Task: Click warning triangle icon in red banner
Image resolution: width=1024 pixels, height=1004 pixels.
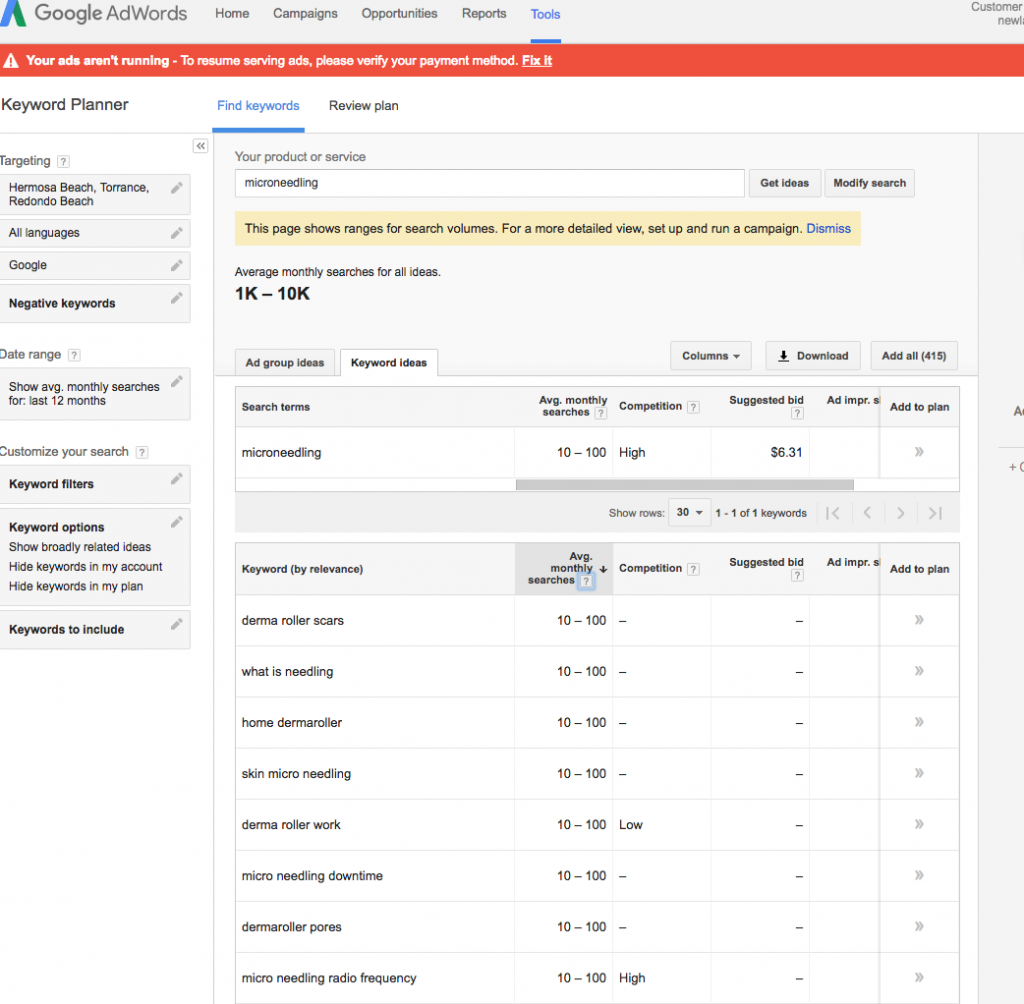Action: [x=11, y=61]
